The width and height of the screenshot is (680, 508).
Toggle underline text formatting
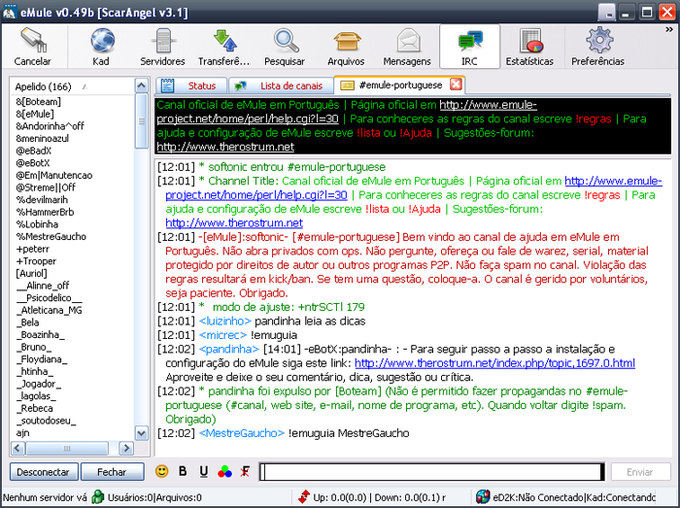pos(203,472)
